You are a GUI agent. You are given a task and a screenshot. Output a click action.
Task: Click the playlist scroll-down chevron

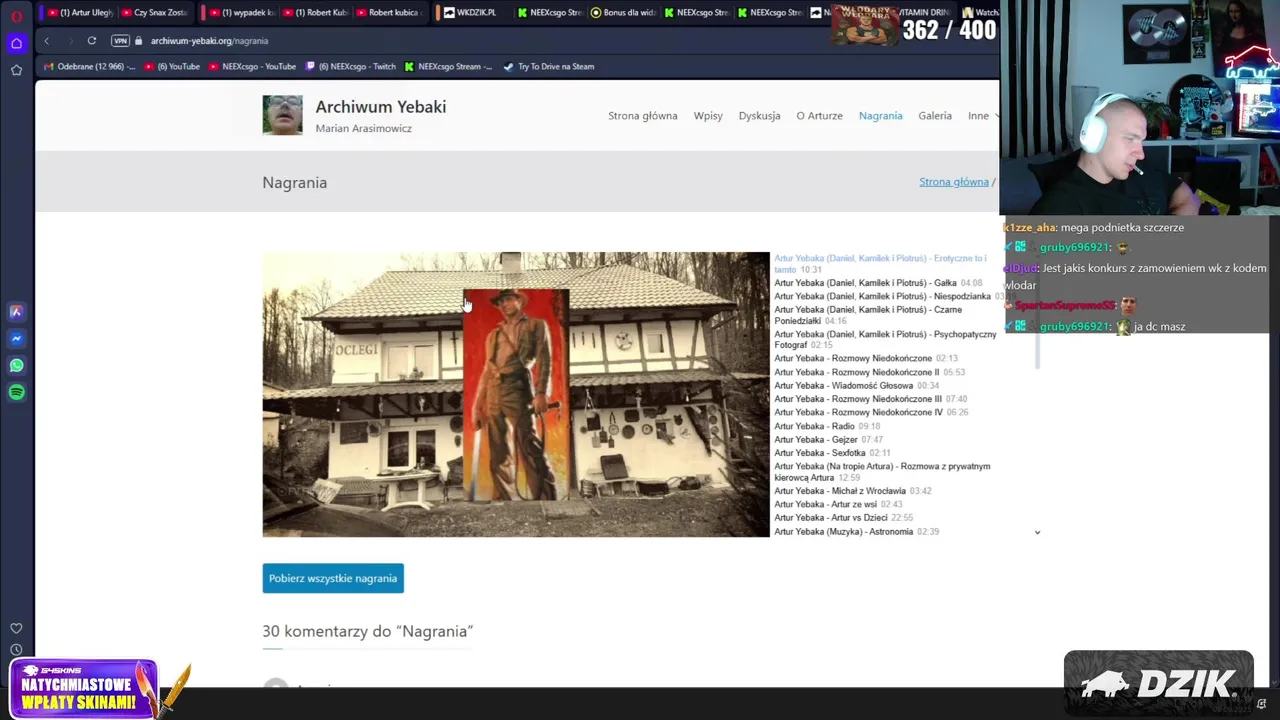tap(1037, 532)
